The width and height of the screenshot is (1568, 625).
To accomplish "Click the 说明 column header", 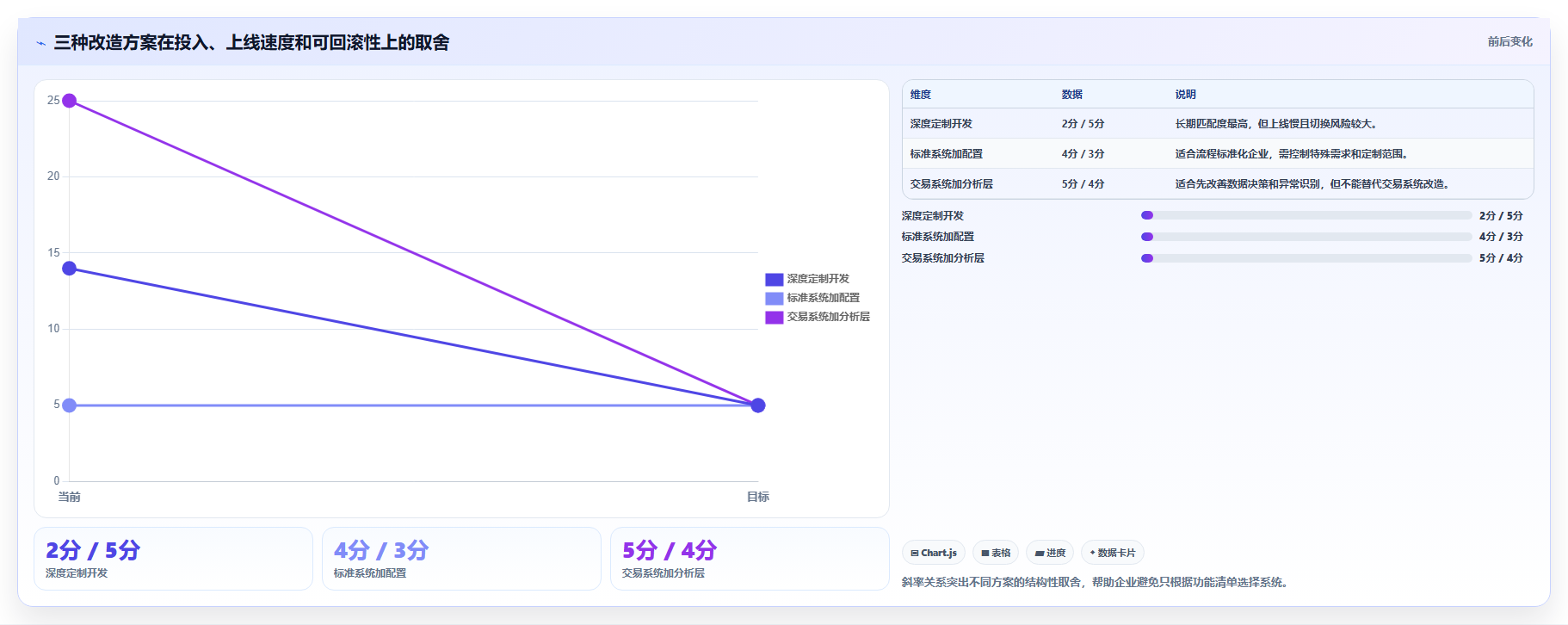I will click(x=1185, y=95).
